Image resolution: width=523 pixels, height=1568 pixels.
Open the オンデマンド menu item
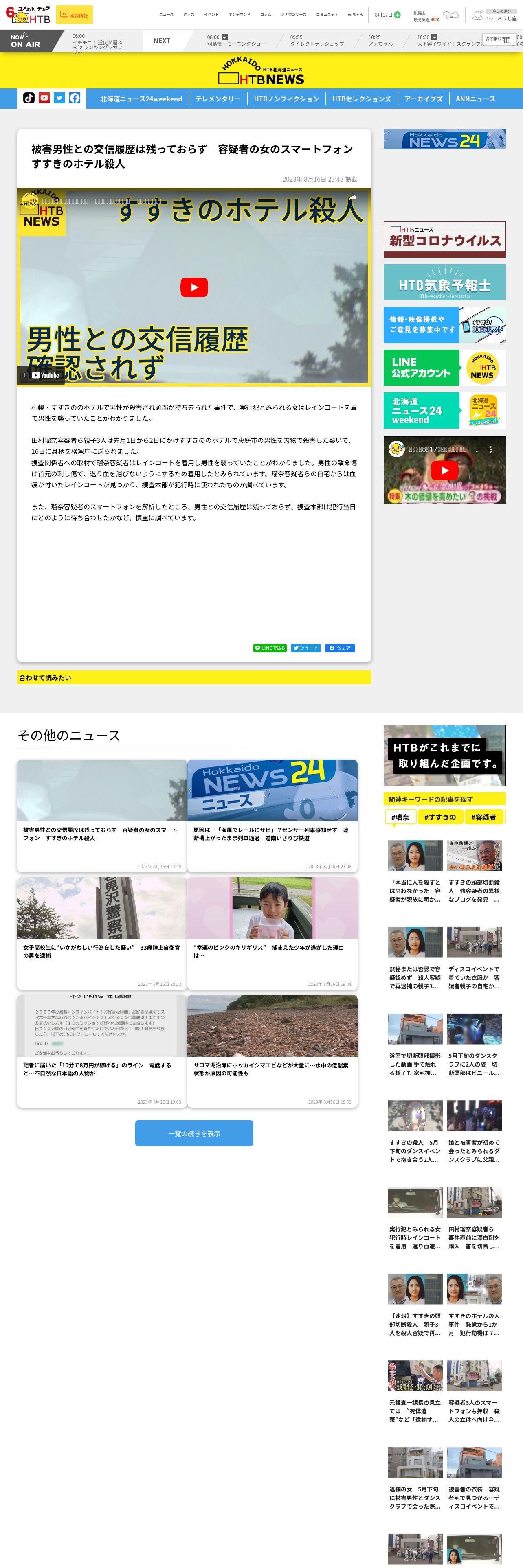pyautogui.click(x=239, y=15)
